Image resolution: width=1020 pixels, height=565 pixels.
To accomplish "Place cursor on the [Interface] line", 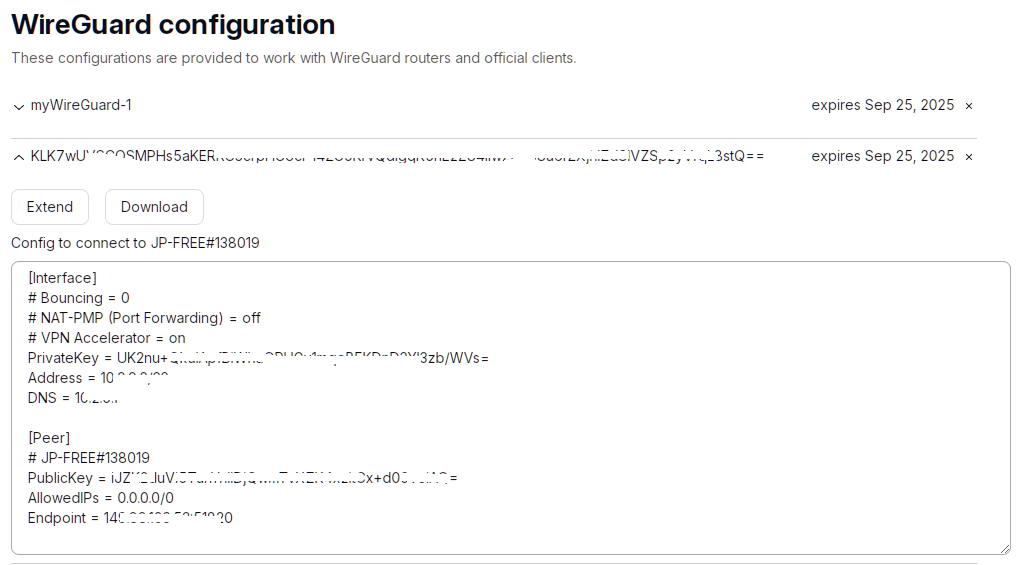I will tap(62, 278).
